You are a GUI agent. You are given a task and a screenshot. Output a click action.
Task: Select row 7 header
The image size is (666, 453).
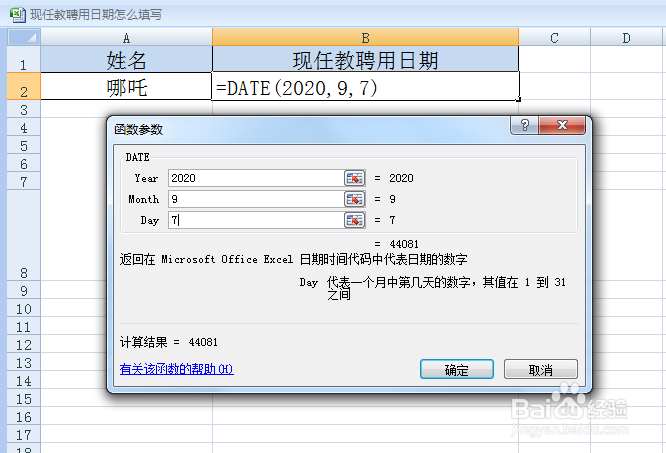click(x=24, y=181)
